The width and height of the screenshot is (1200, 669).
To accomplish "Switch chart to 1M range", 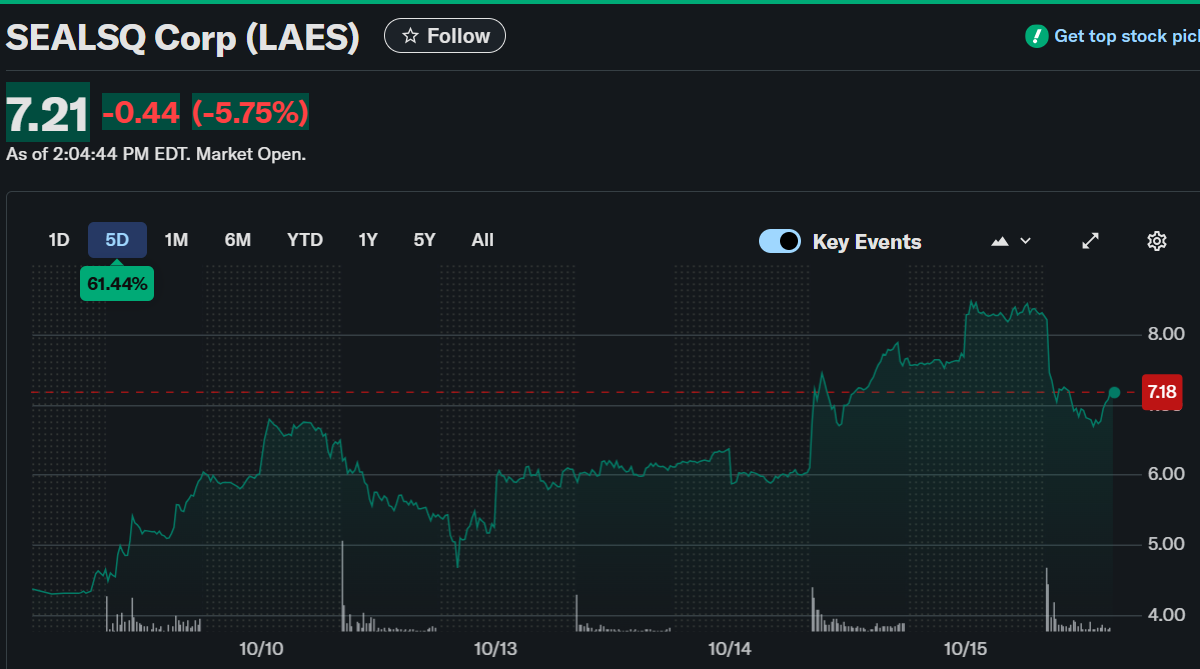I will 176,240.
